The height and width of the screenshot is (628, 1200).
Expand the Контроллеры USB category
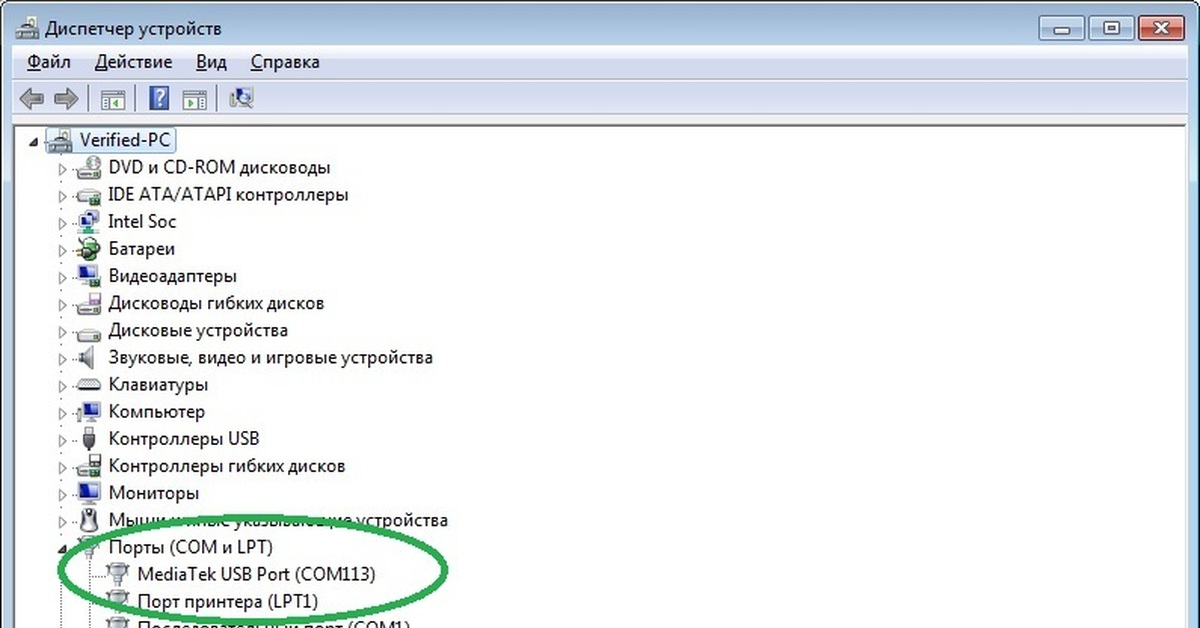click(63, 439)
